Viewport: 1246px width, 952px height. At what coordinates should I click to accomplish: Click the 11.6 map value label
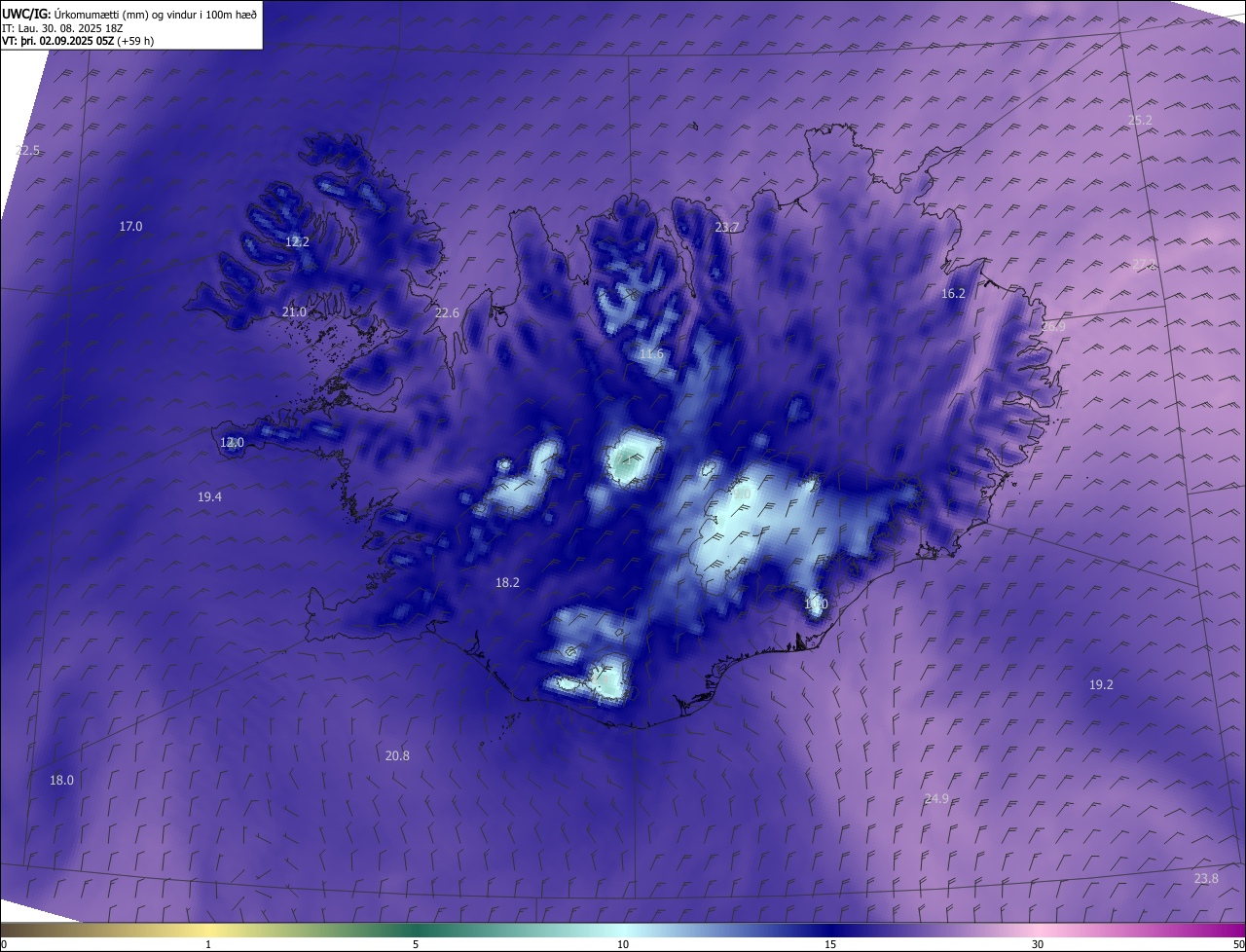pos(651,354)
